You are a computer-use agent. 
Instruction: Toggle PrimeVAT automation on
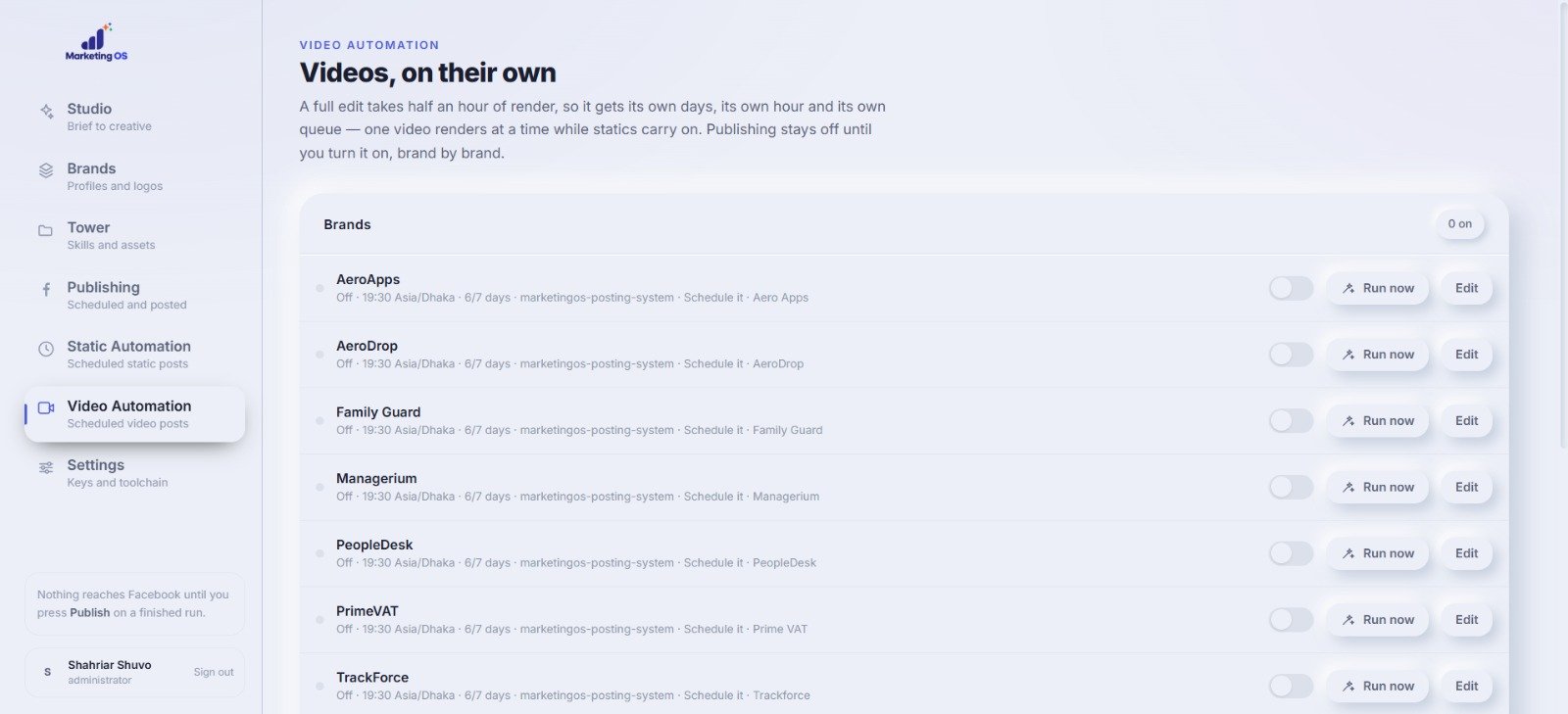coord(1291,619)
